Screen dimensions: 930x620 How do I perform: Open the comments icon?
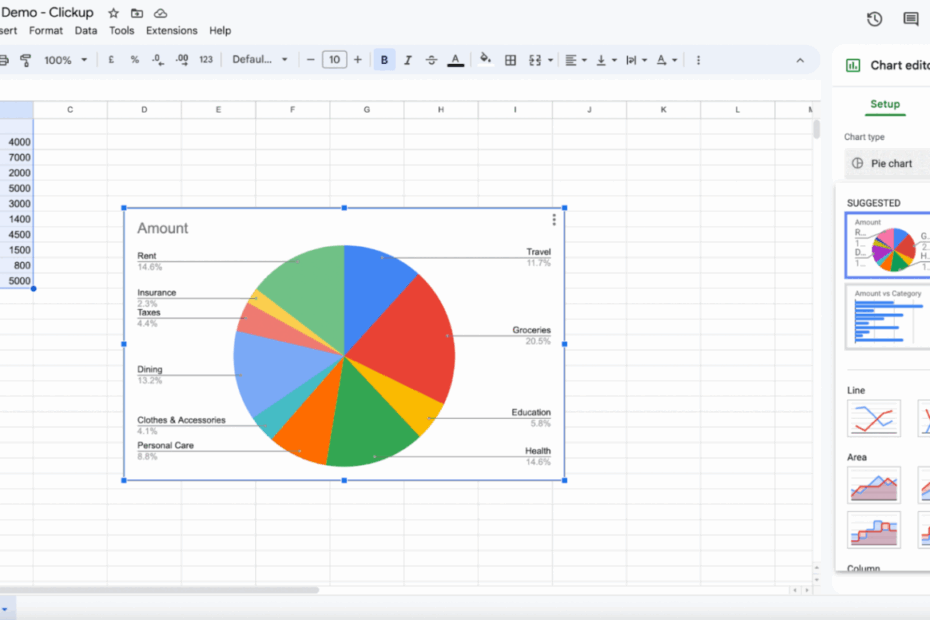(x=911, y=19)
